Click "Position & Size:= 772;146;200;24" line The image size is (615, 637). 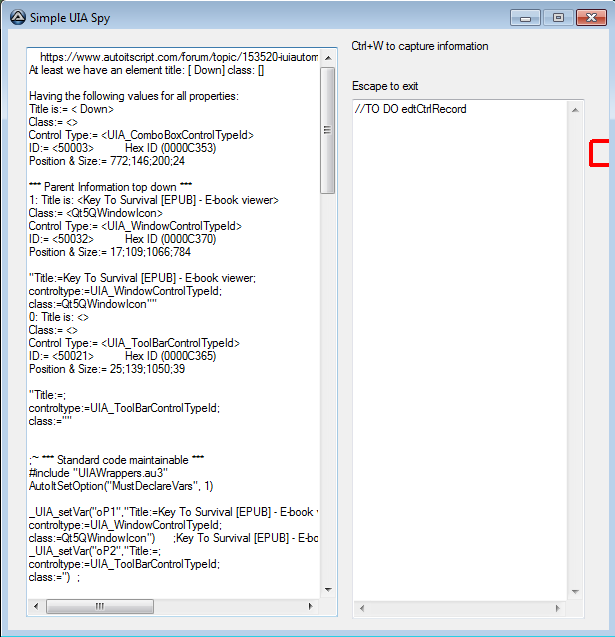107,161
